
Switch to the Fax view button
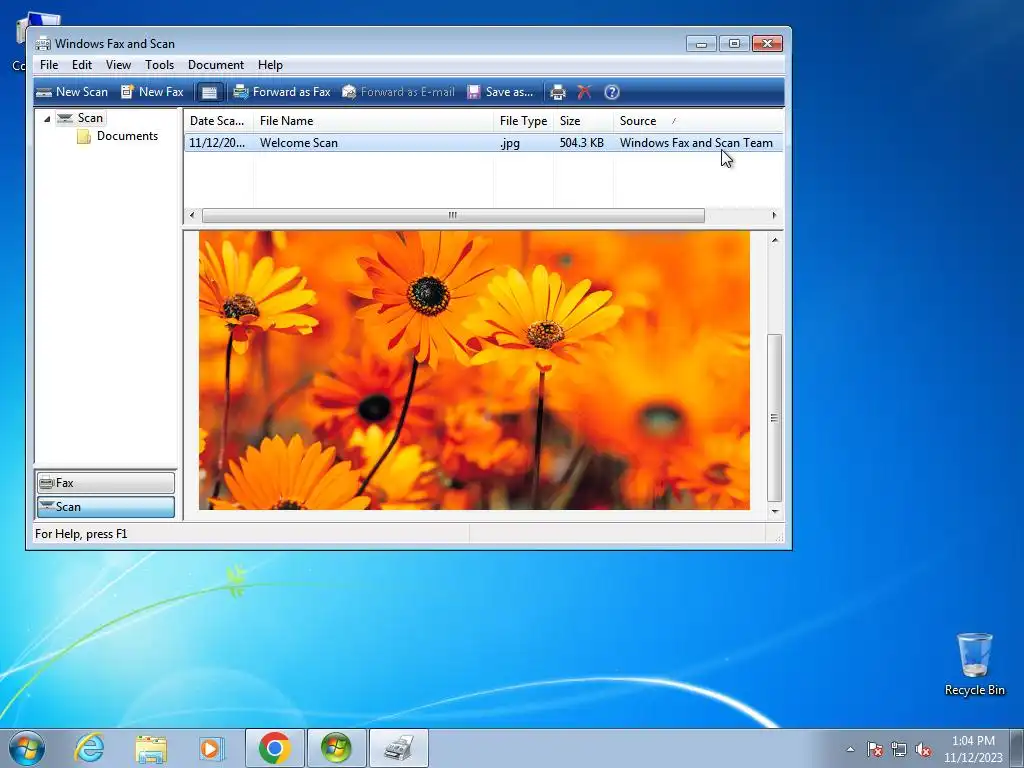tap(106, 483)
